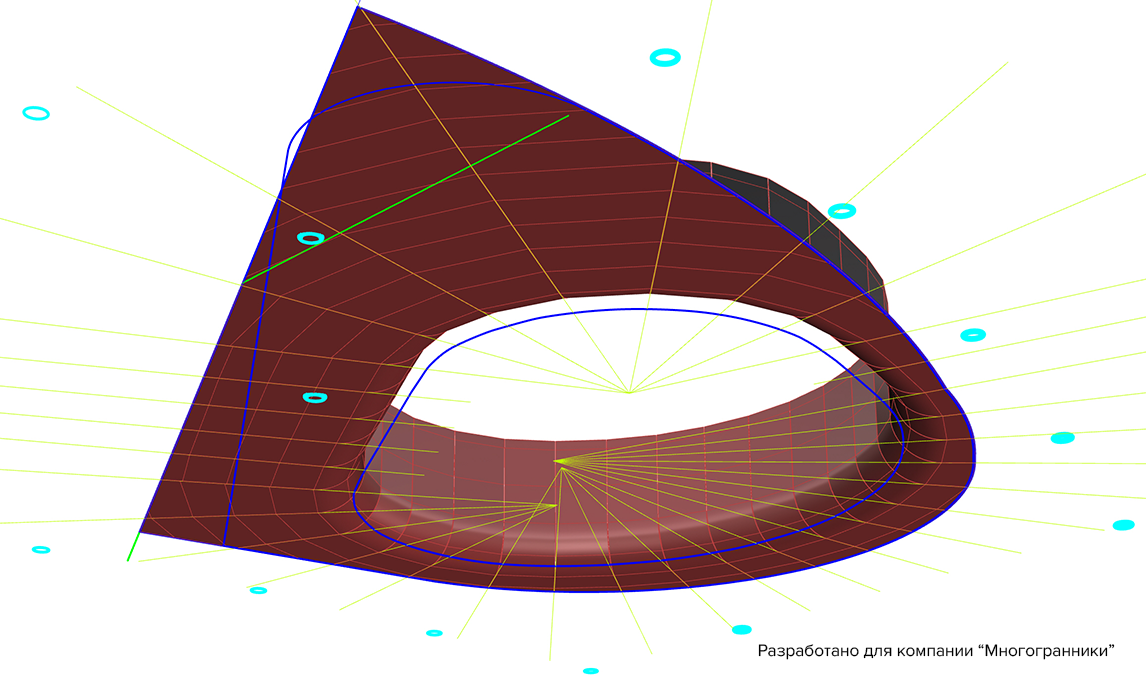Screen dimensions: 1146x680
Task: Pick the hollow cyan ring in the upper-left corner
Action: pyautogui.click(x=36, y=113)
